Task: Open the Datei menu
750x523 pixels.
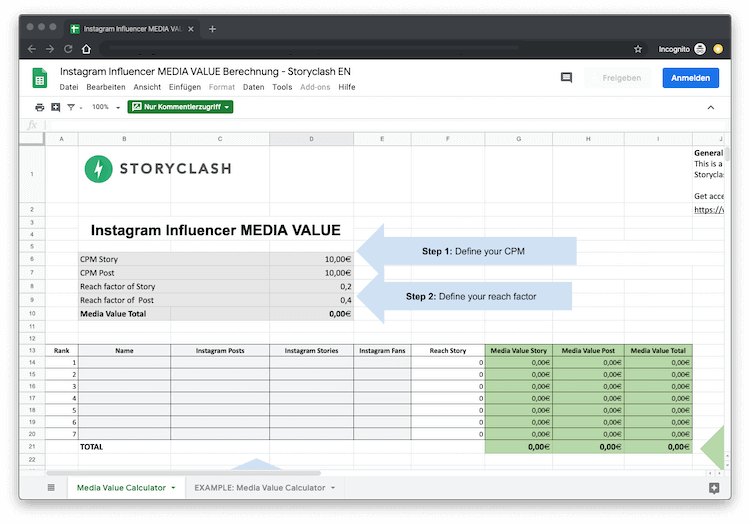Action: tap(69, 87)
